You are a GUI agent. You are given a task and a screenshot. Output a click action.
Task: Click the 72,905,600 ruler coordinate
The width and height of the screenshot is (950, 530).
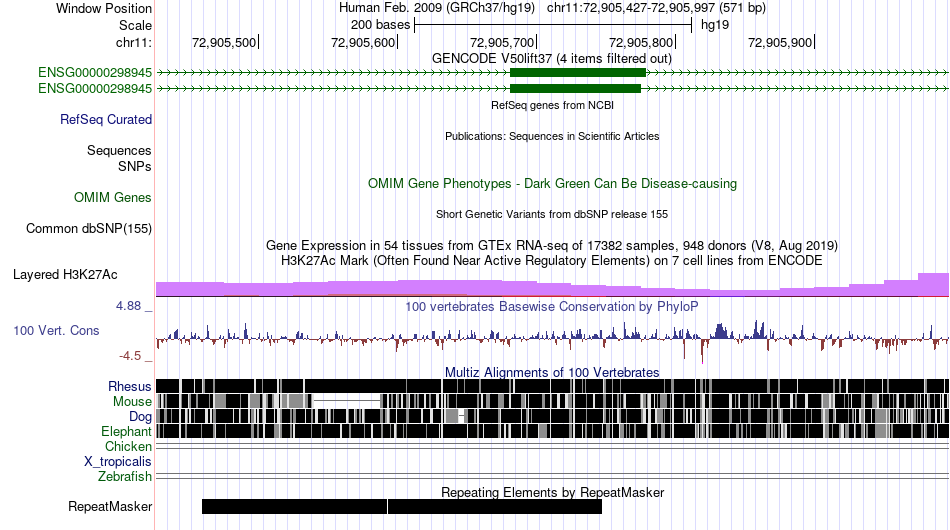click(x=363, y=43)
